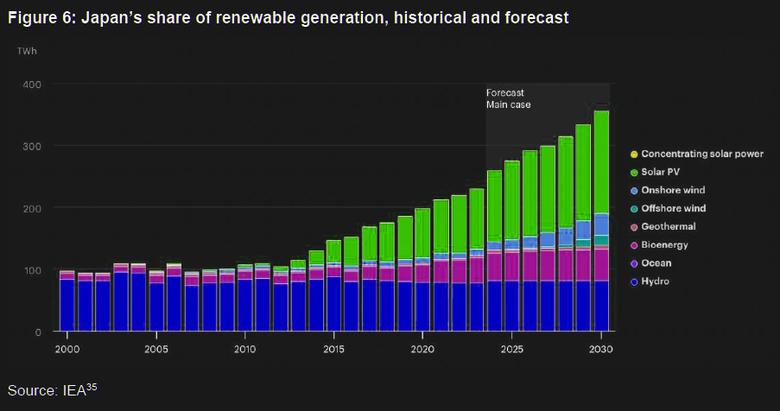Click the pink Geothermal legend dot
This screenshot has height=411, width=780.
tap(634, 227)
